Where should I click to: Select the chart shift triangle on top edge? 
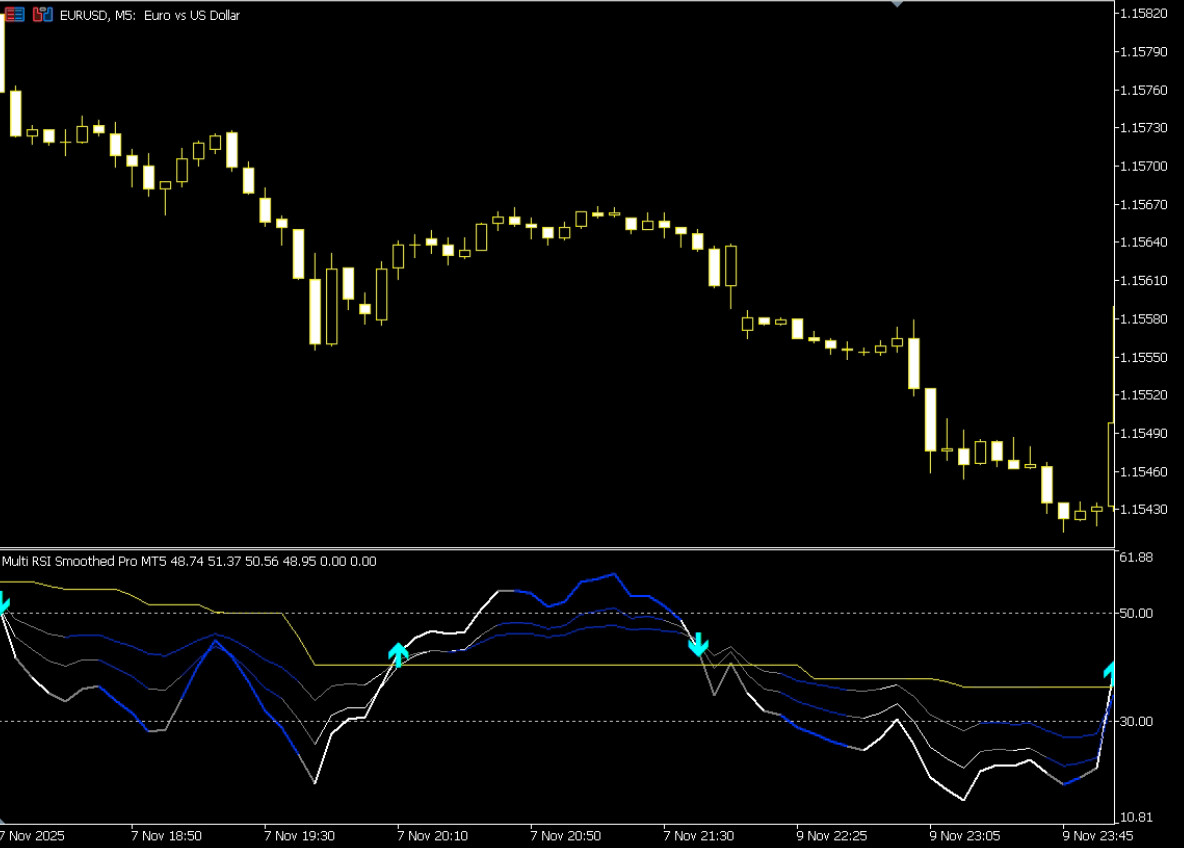897,4
